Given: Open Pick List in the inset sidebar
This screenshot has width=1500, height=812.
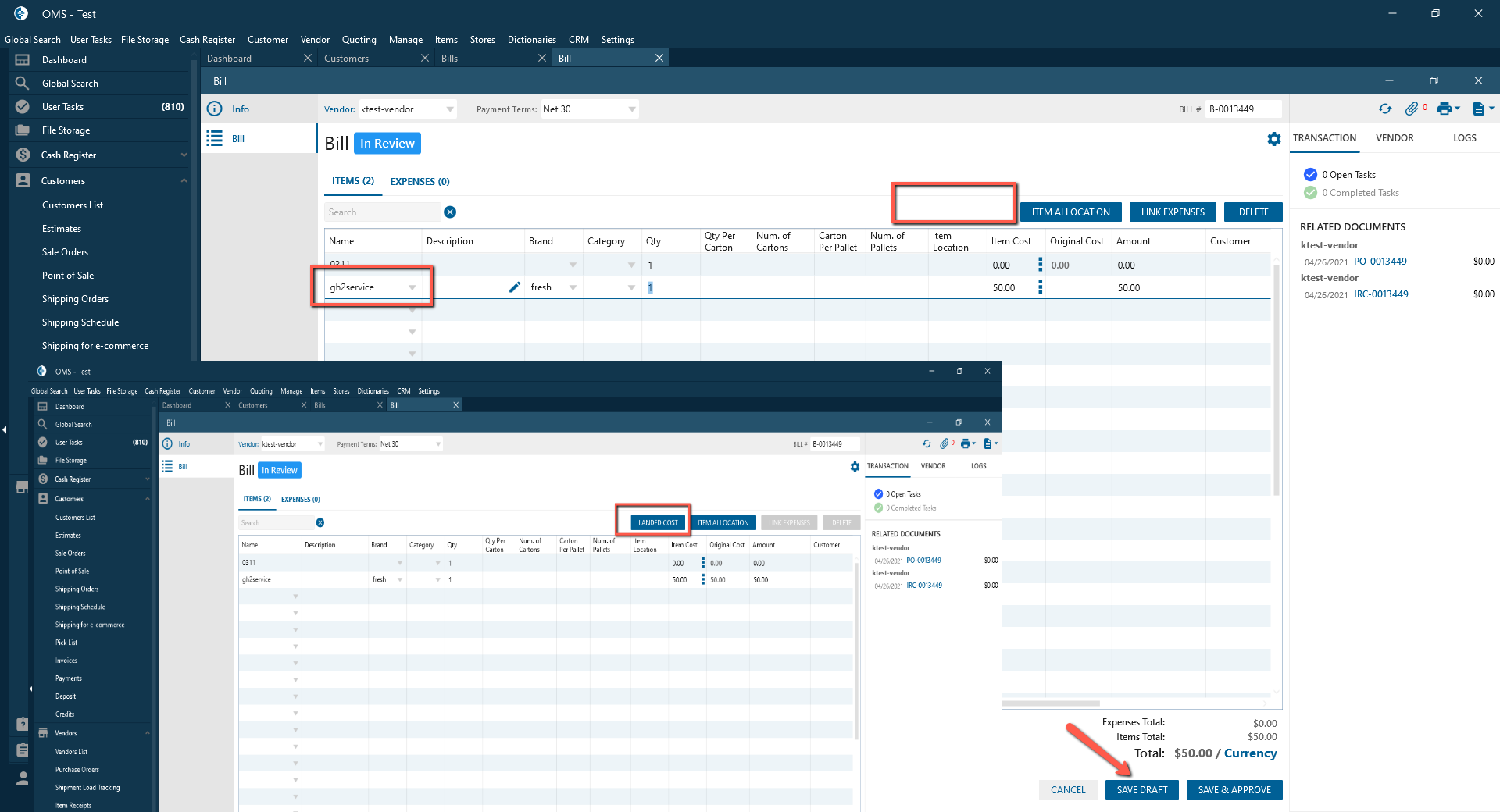Looking at the screenshot, I should coord(66,643).
